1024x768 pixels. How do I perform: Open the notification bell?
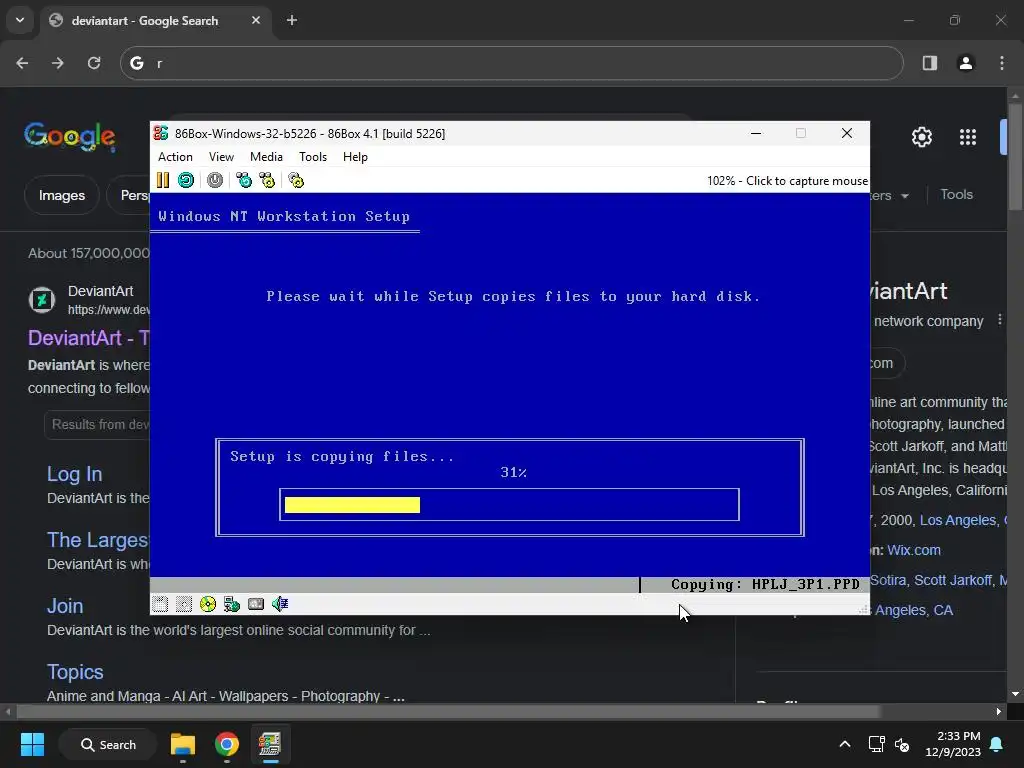click(997, 744)
